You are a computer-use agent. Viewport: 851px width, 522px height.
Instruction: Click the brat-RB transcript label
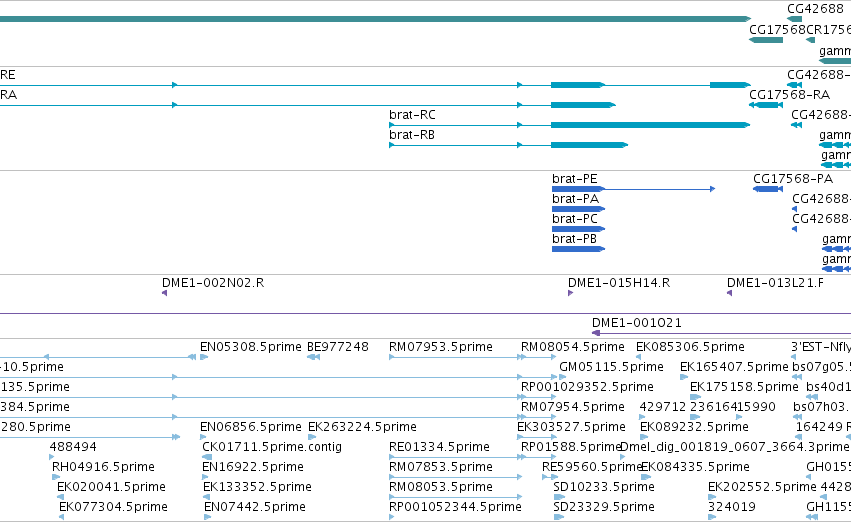[x=411, y=135]
